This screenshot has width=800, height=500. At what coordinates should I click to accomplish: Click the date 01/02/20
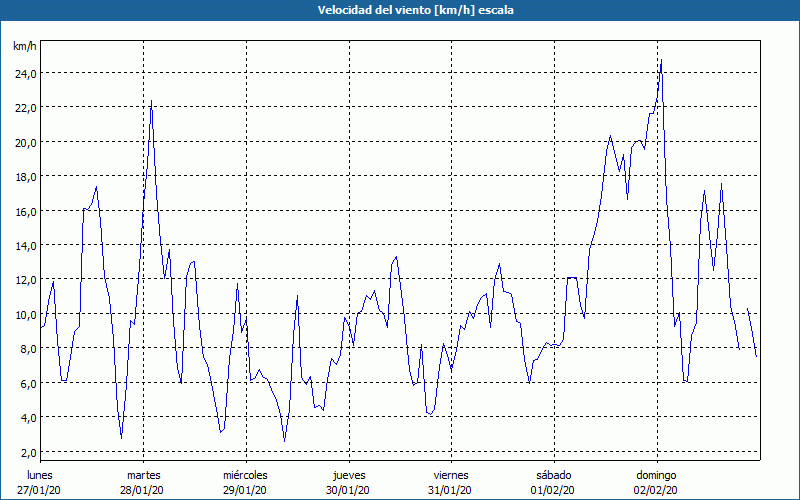[553, 490]
